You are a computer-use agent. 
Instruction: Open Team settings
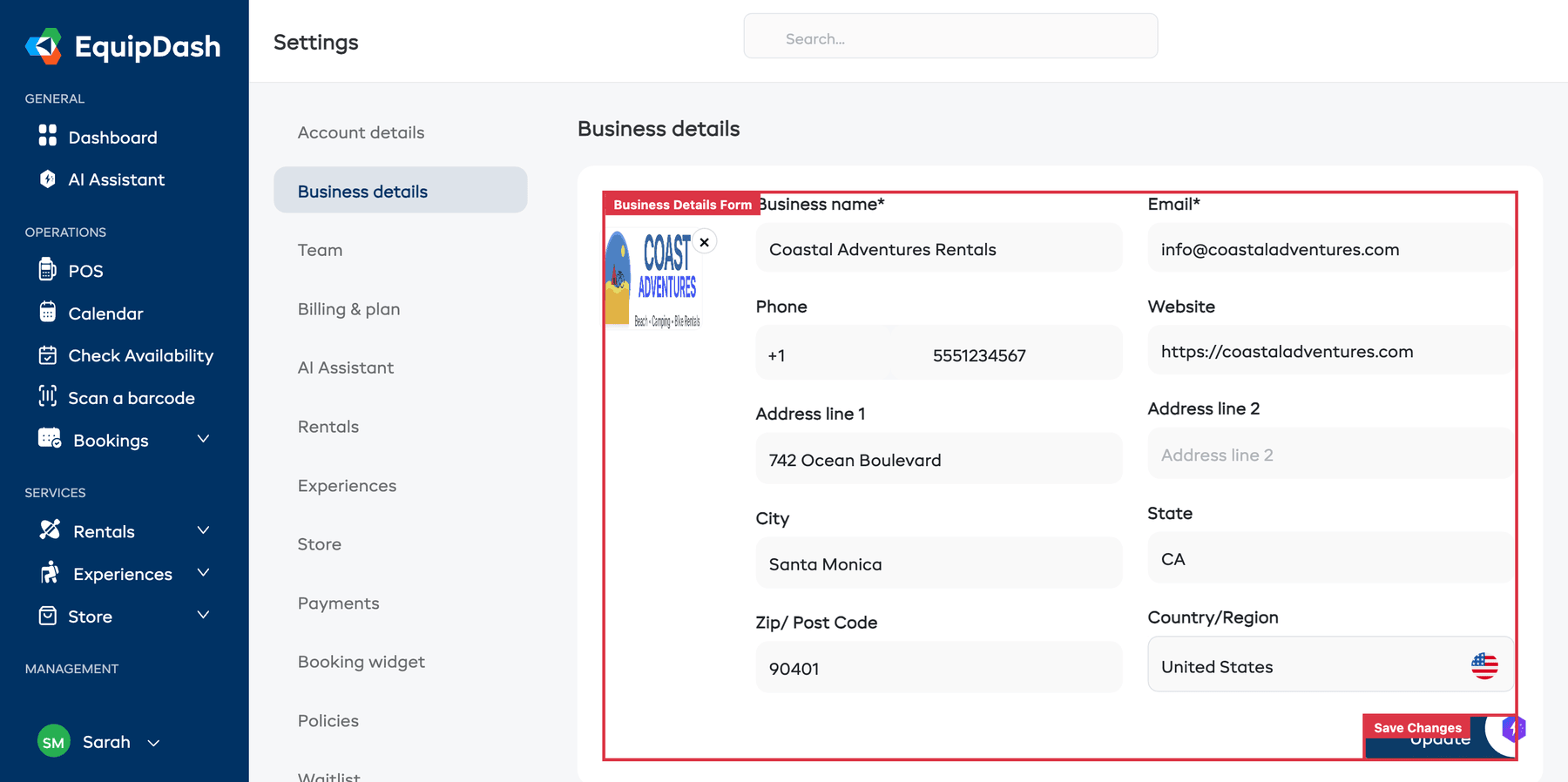click(x=320, y=250)
